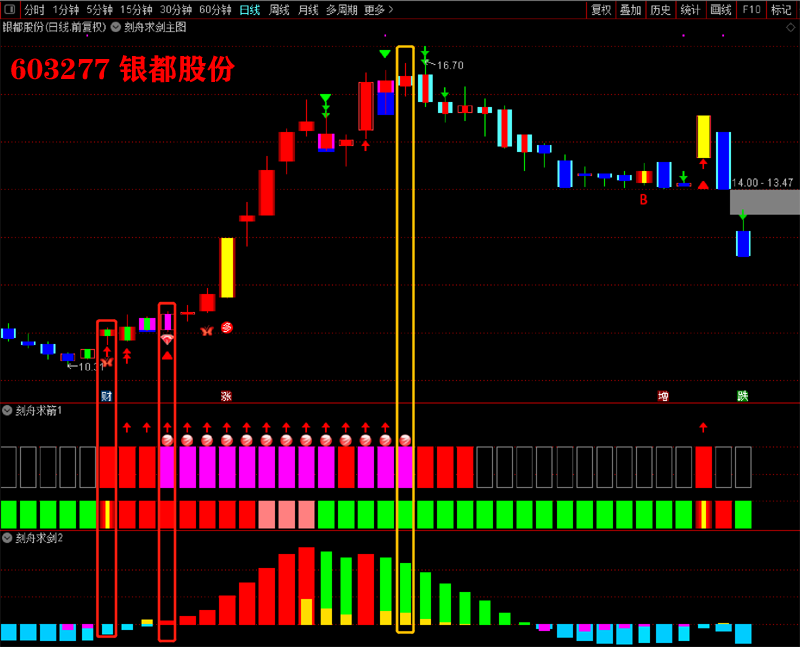Click the red '多' circle marker
This screenshot has width=800, height=647.
point(227,327)
